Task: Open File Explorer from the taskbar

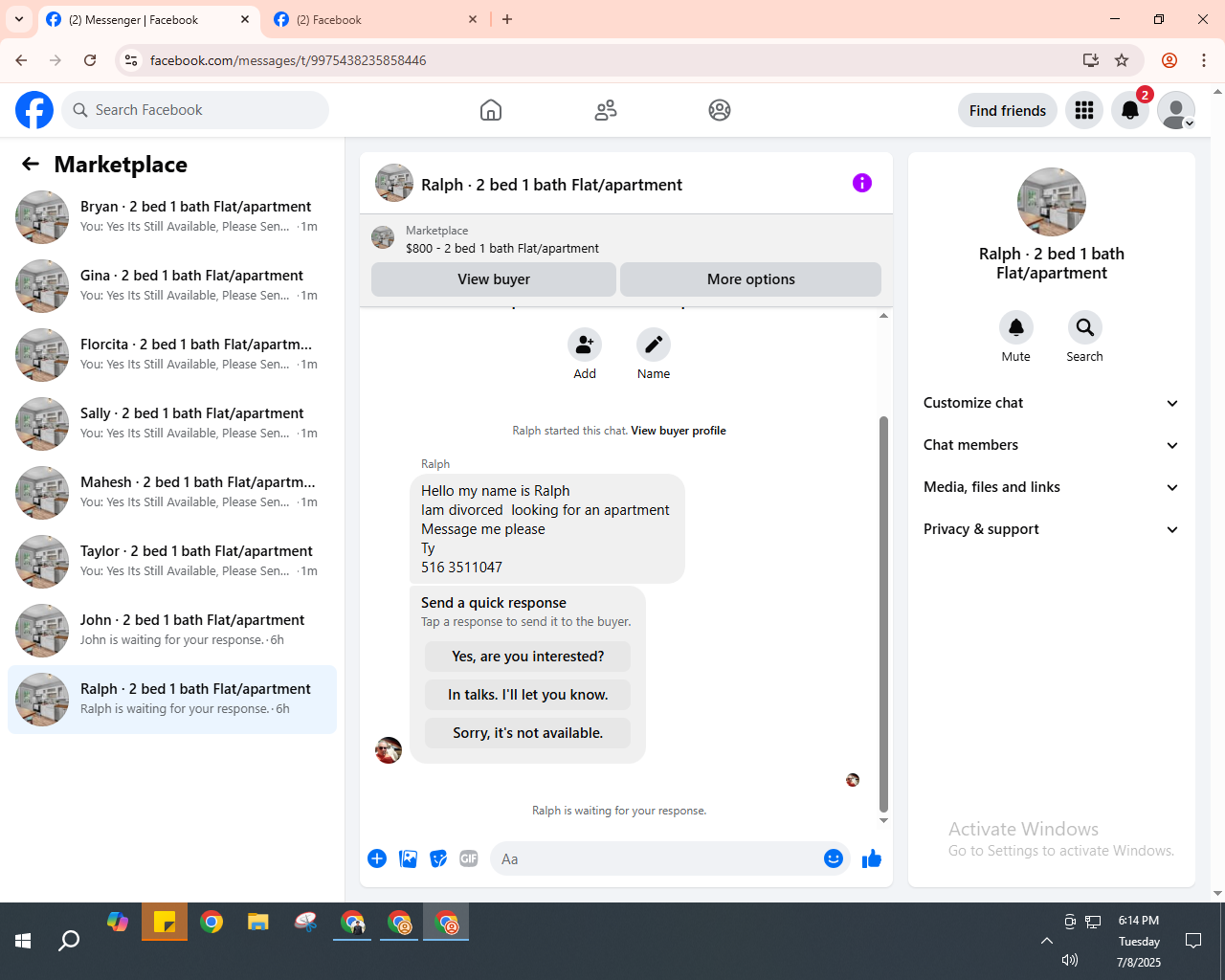Action: 258,923
